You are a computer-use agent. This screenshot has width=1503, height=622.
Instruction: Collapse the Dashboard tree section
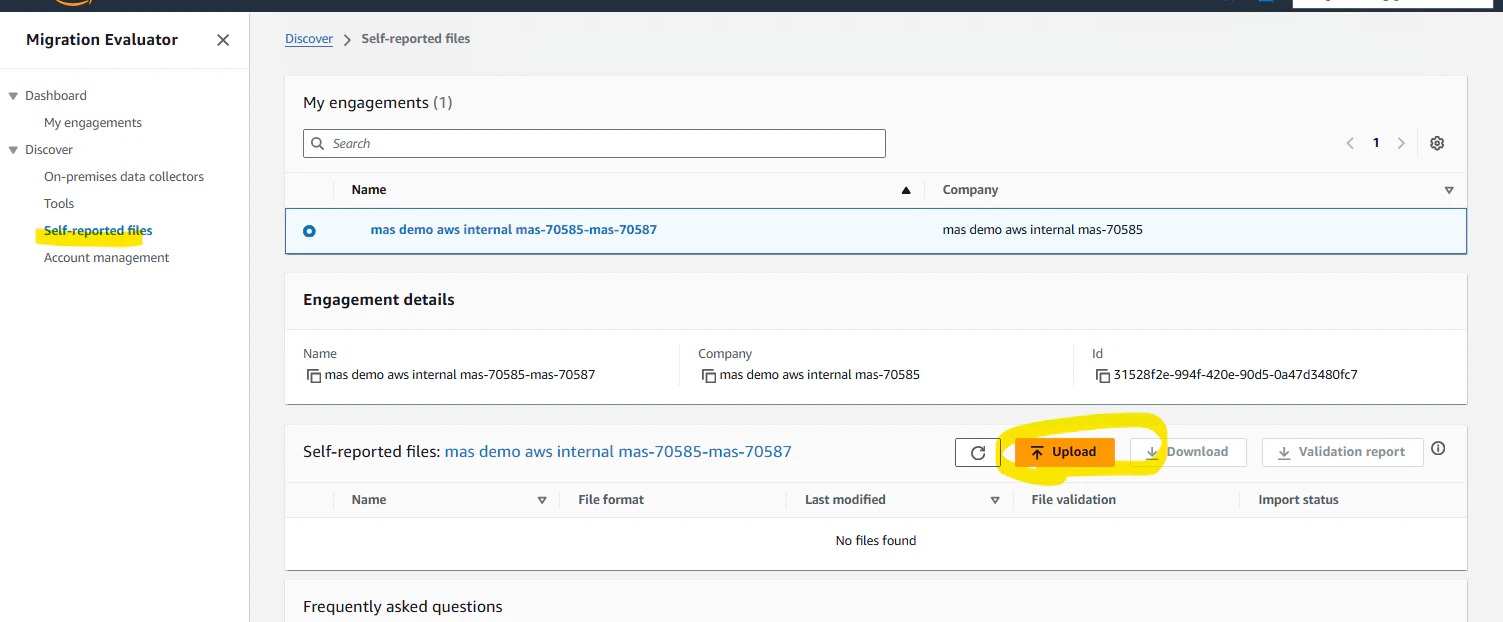14,96
